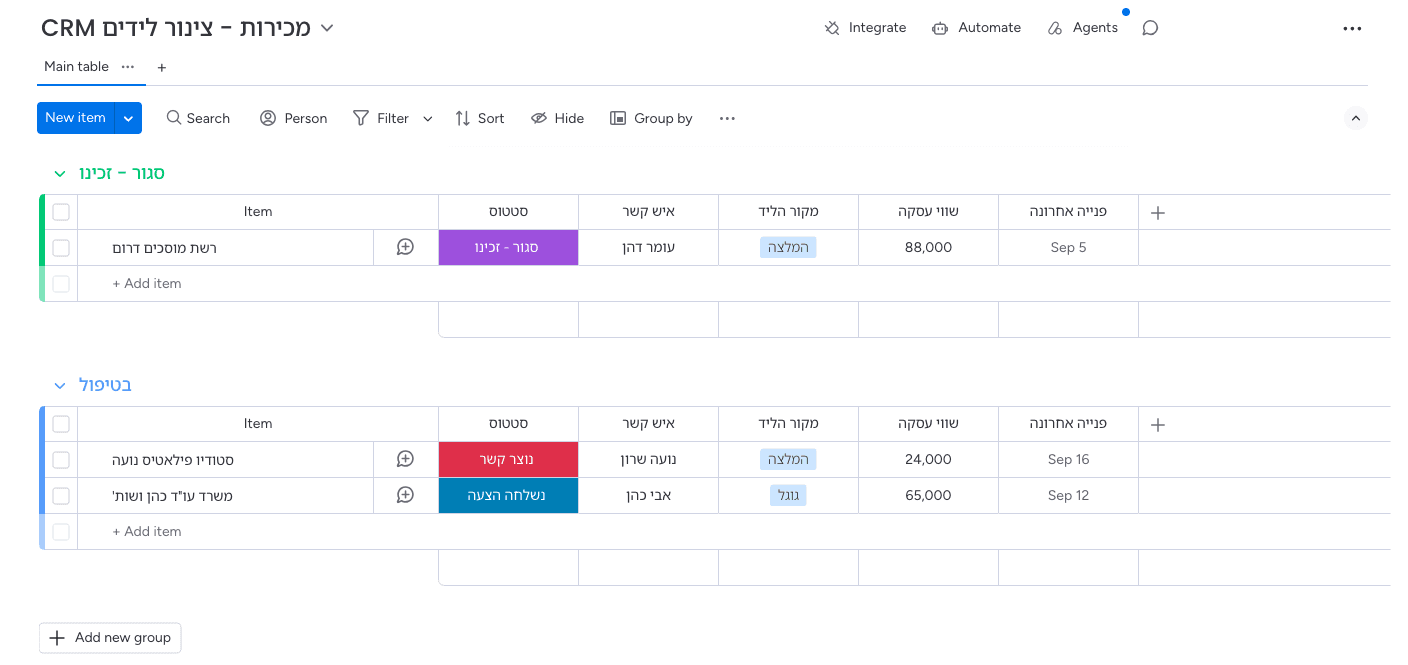Add column in בטיפול group

pos(1158,424)
